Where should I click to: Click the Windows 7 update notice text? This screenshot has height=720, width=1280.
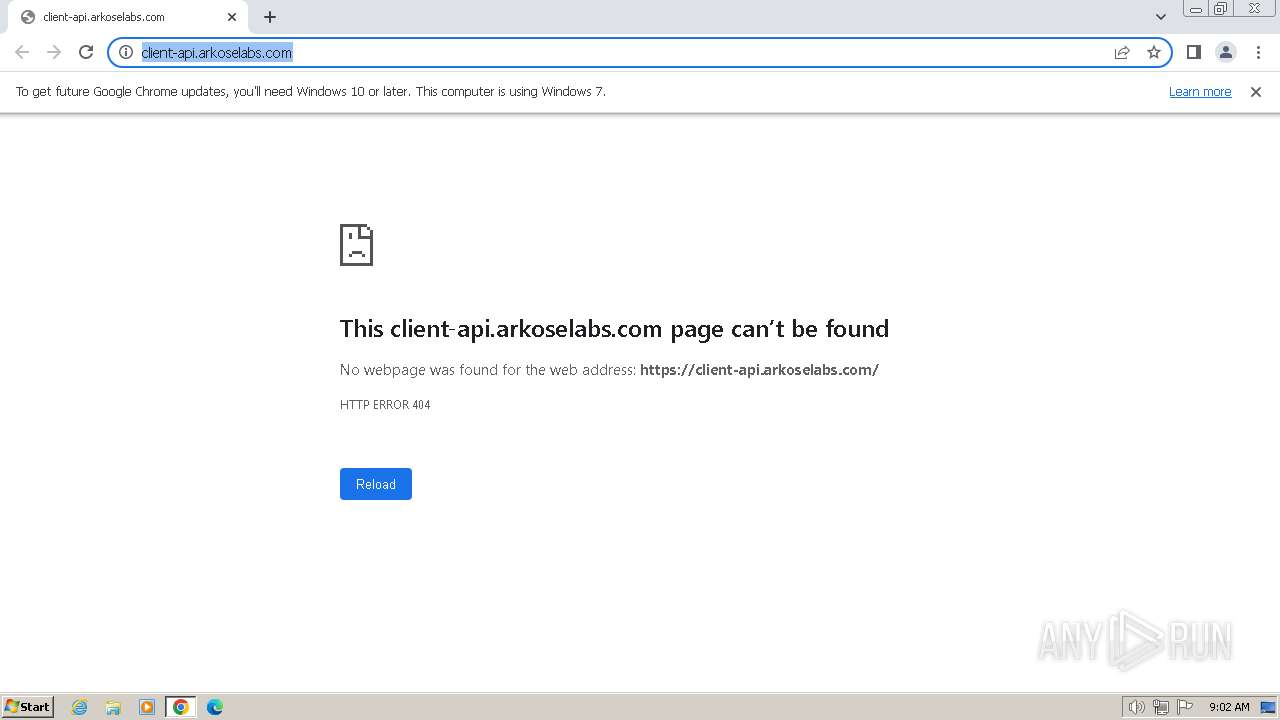click(311, 92)
